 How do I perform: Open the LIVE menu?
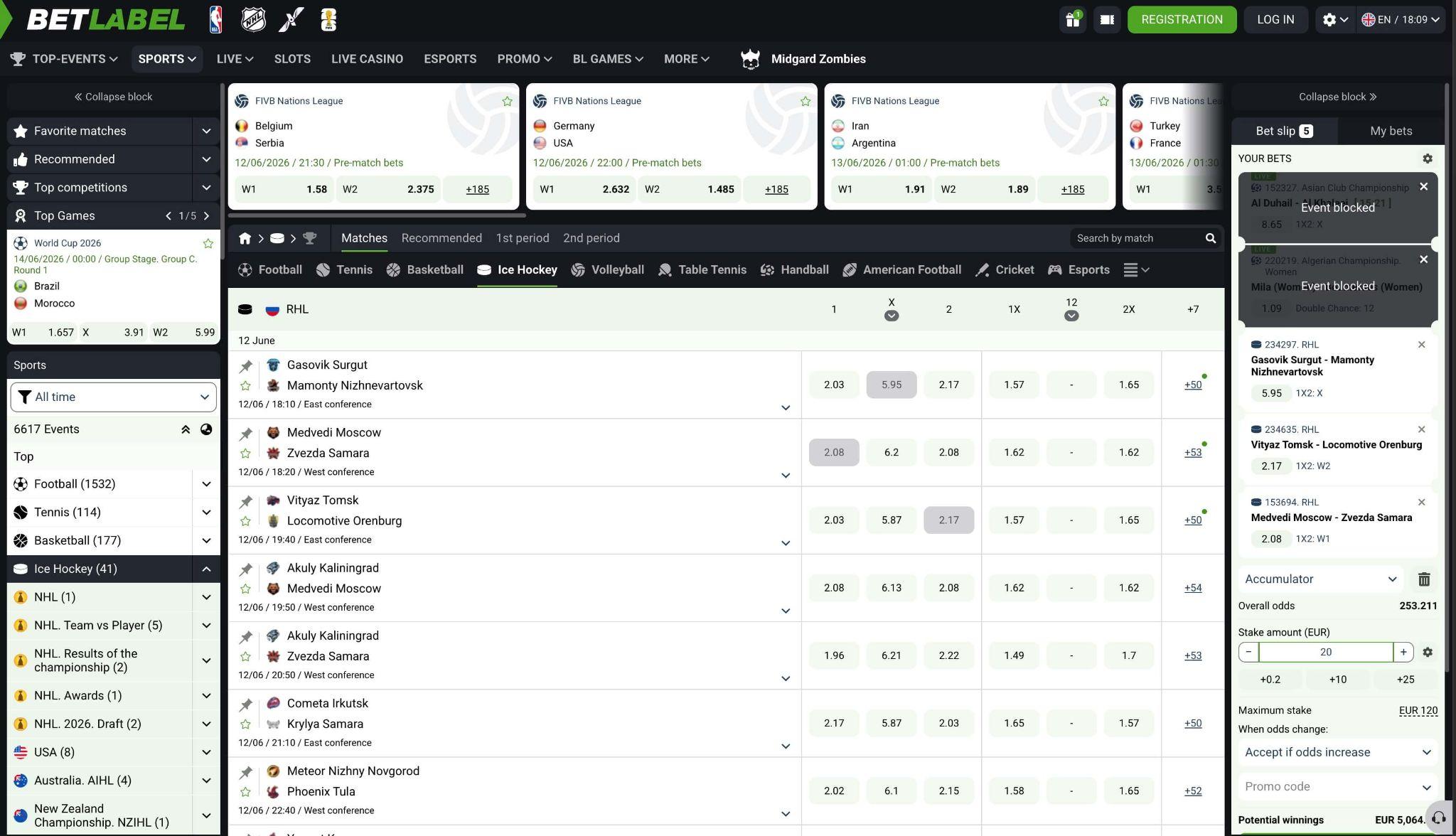click(x=235, y=59)
